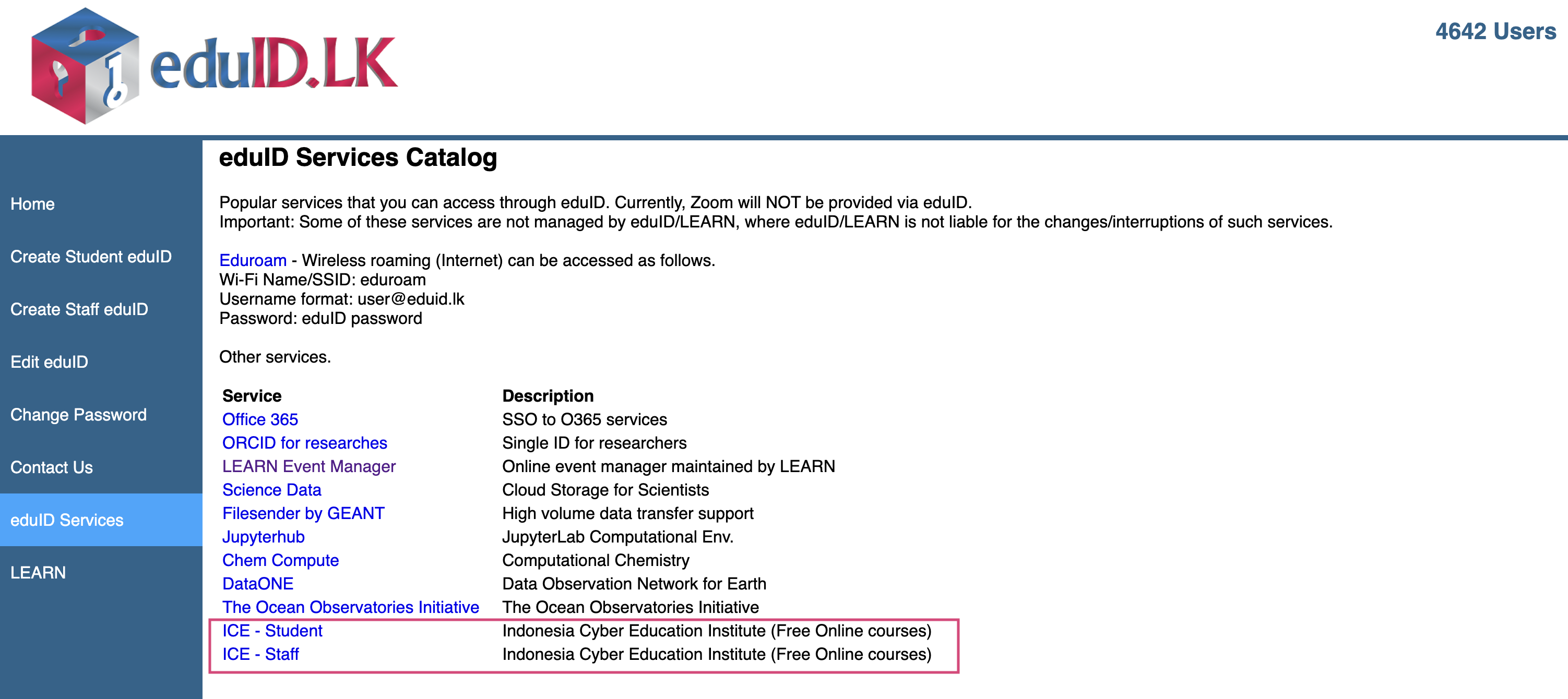Click 'JupyterLab Computational Env.' text

click(618, 537)
